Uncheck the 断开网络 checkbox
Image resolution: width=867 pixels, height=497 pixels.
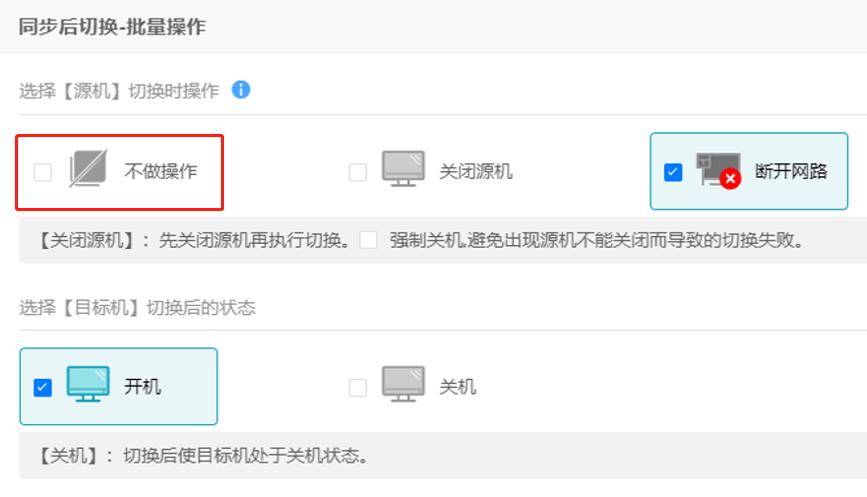[673, 172]
